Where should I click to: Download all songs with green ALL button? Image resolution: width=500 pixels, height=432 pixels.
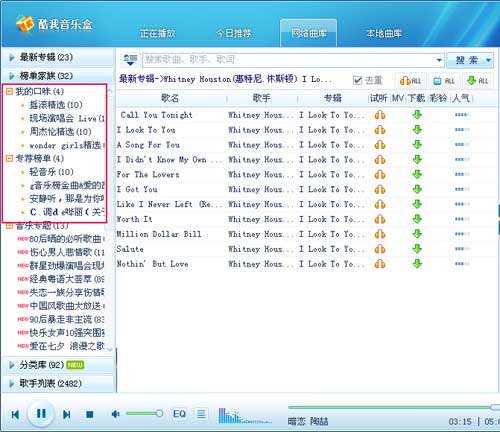click(x=477, y=81)
